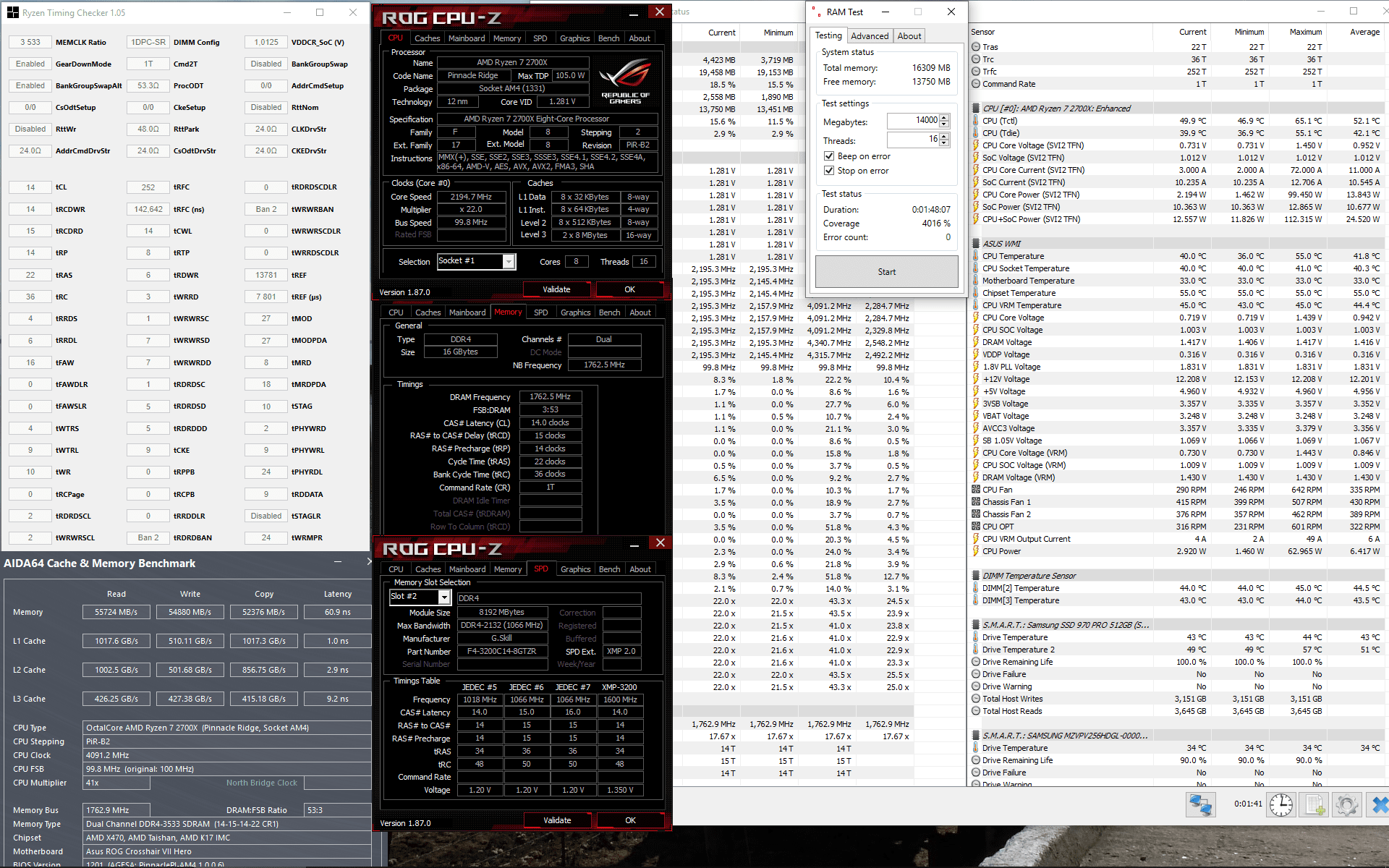Open the Slot #2 memory slot dropdown
This screenshot has width=1389, height=868.
click(444, 597)
